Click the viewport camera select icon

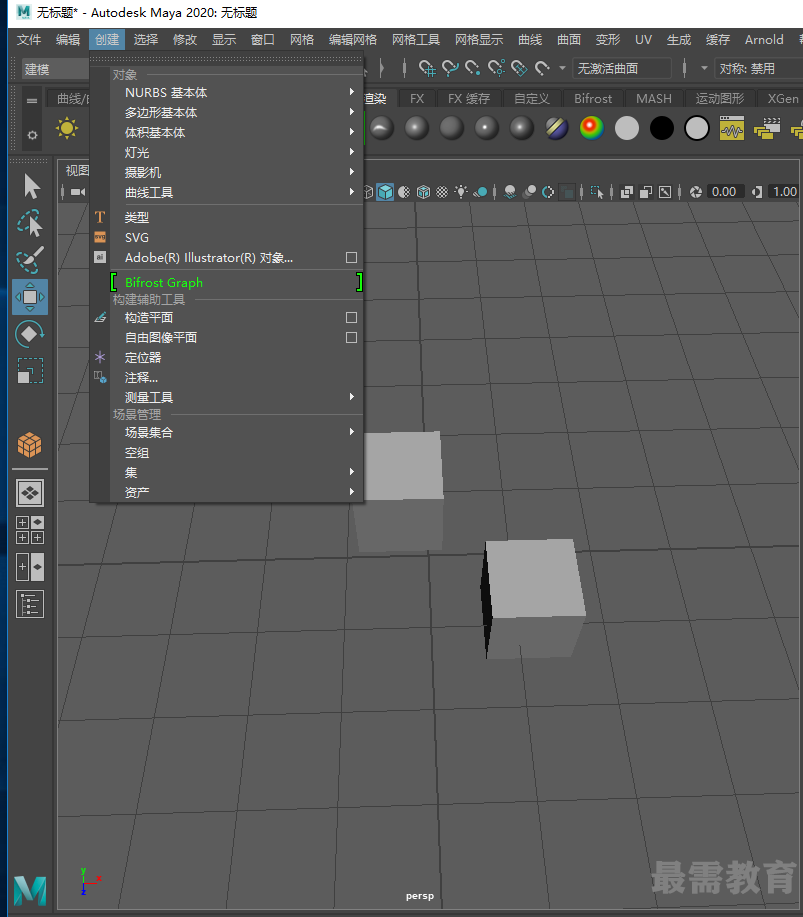[x=77, y=192]
